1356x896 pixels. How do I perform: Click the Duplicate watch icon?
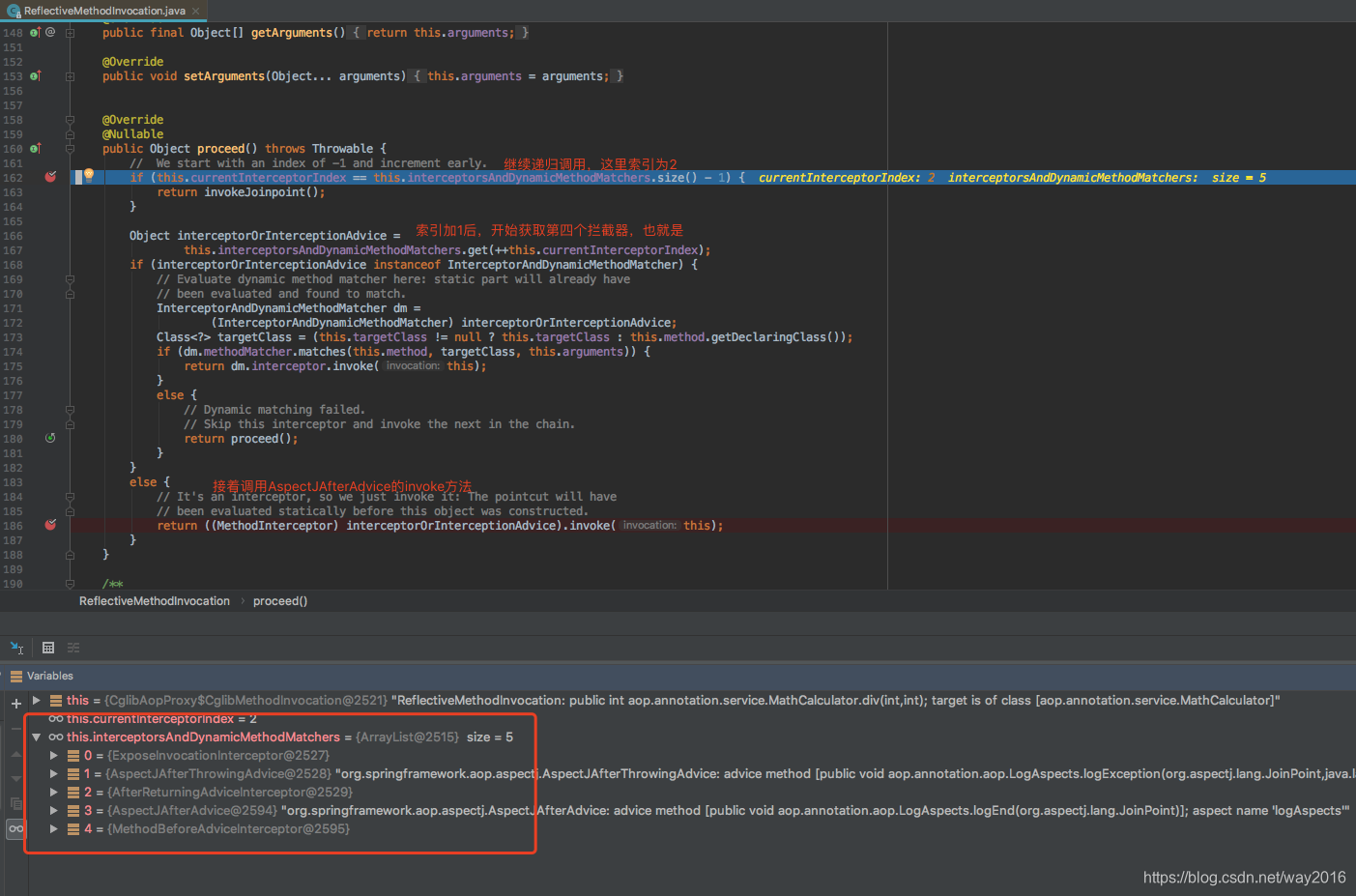[x=16, y=803]
